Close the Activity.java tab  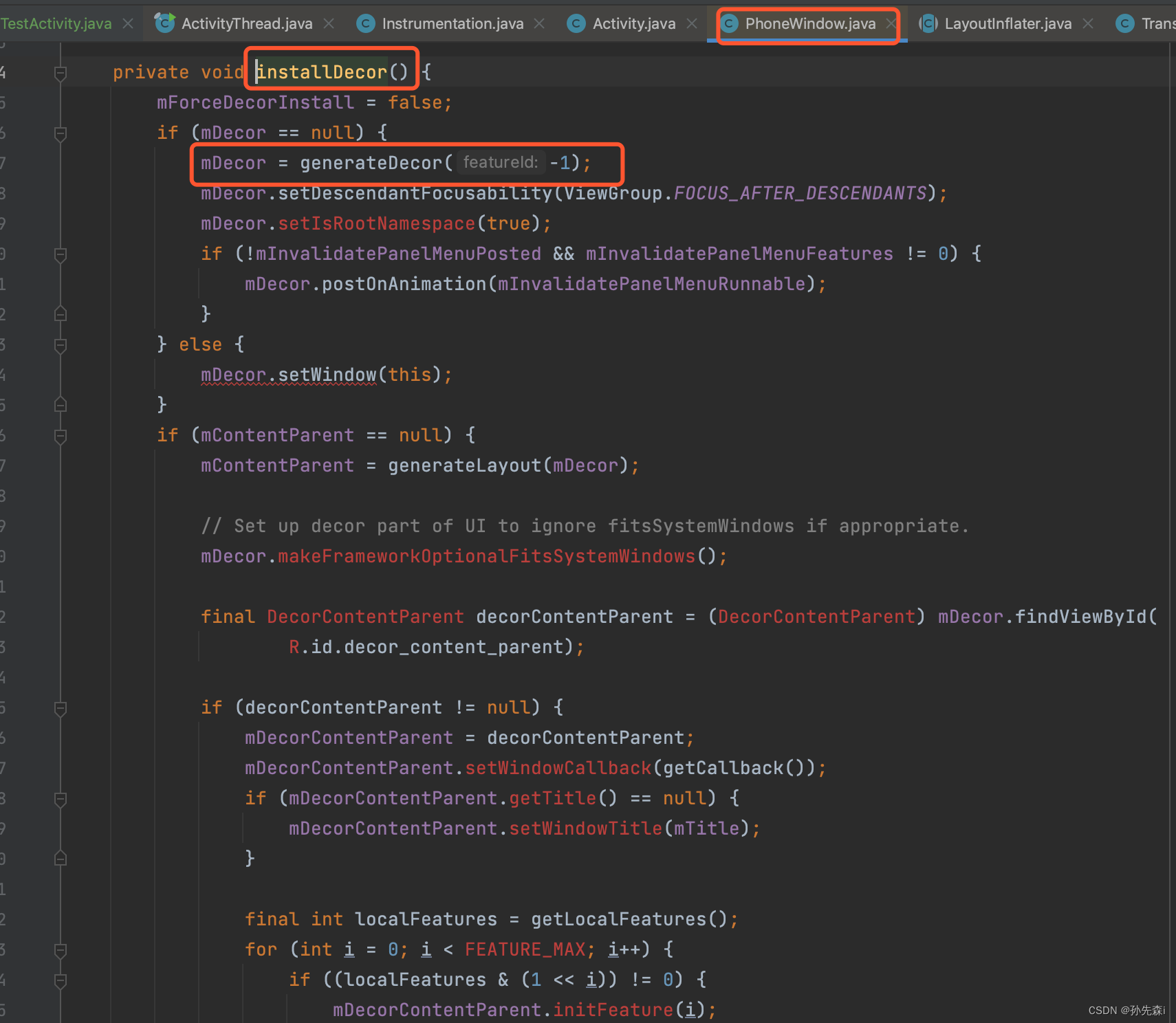tap(692, 23)
